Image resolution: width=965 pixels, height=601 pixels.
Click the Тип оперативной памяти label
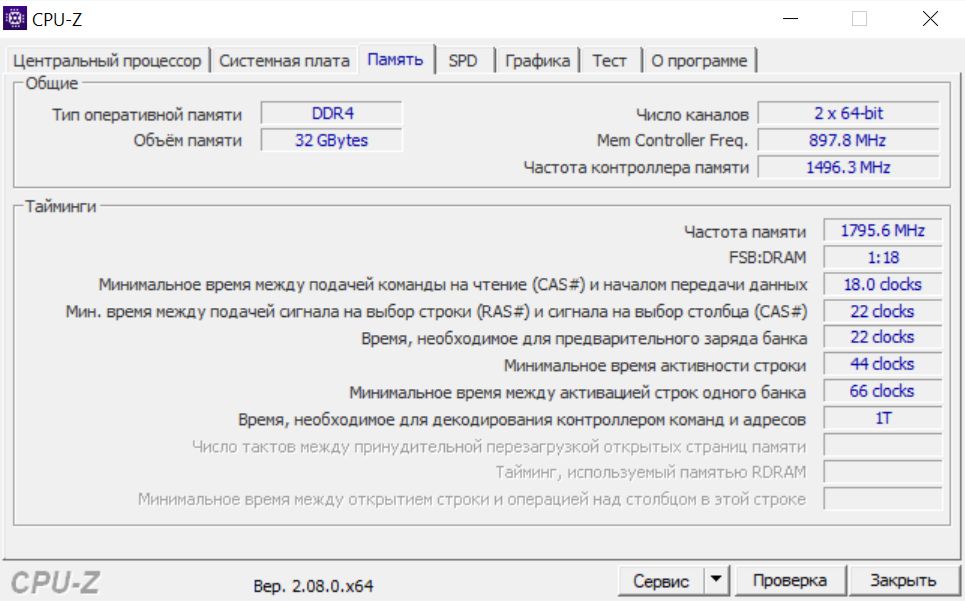pyautogui.click(x=147, y=115)
